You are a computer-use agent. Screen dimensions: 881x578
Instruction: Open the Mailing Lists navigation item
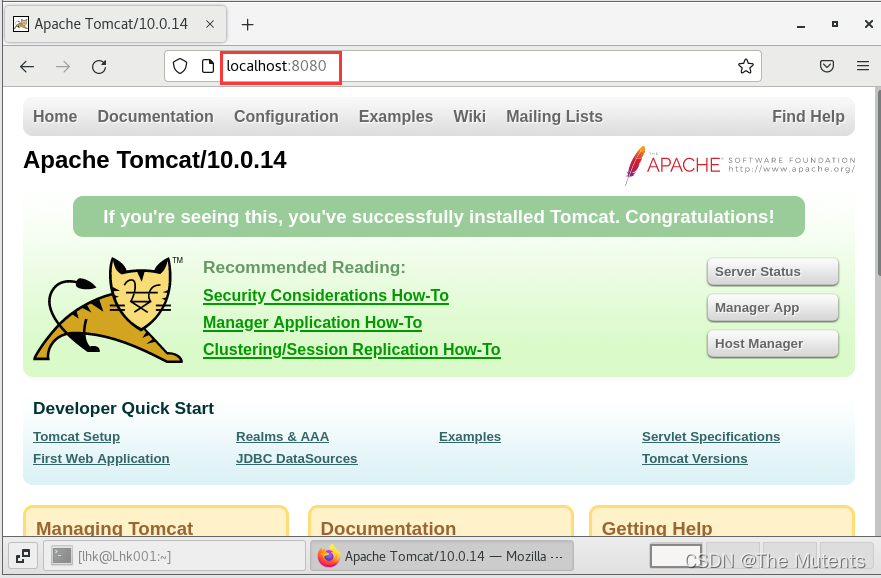[x=554, y=116]
